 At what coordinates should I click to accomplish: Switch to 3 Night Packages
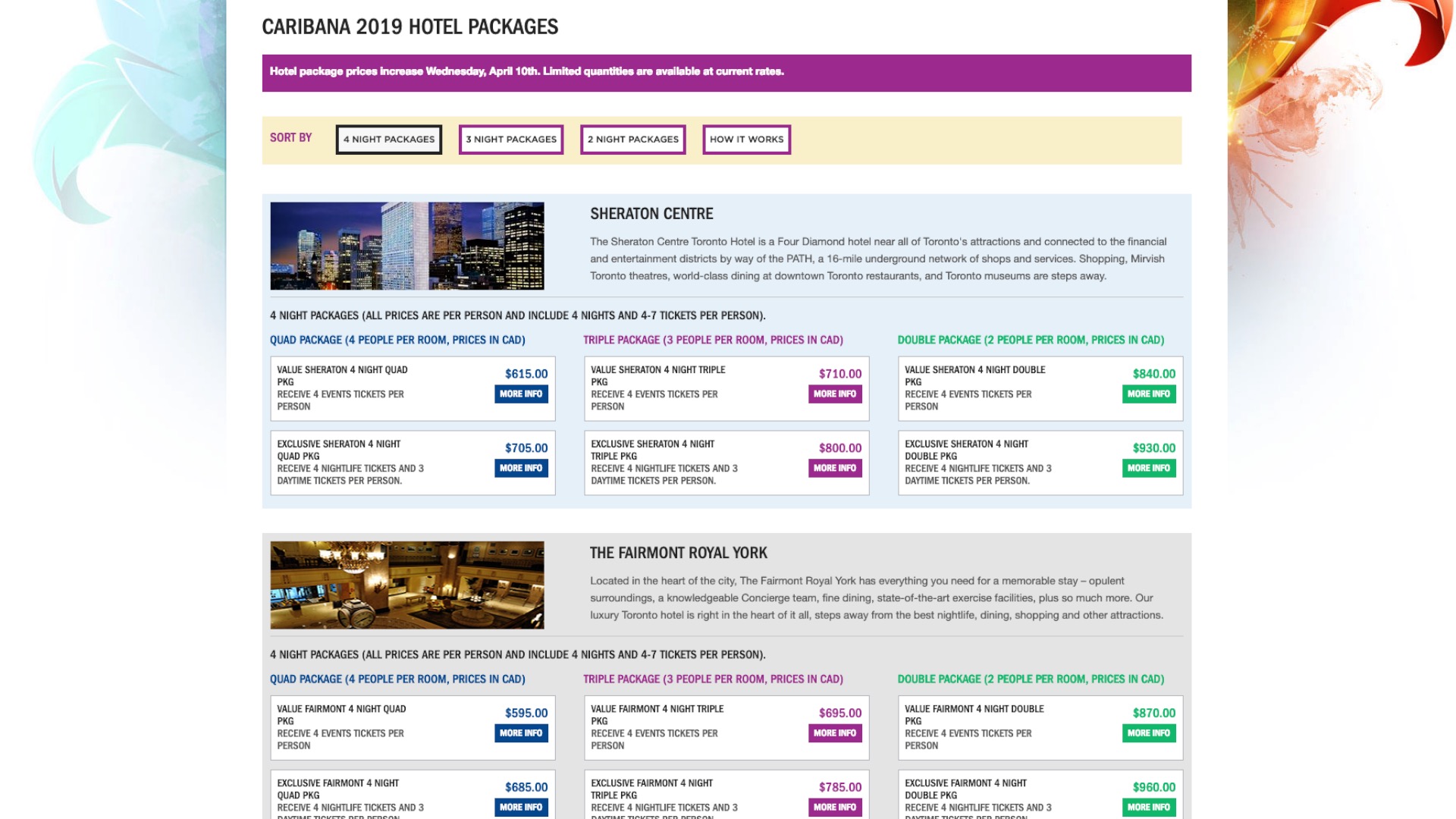511,140
